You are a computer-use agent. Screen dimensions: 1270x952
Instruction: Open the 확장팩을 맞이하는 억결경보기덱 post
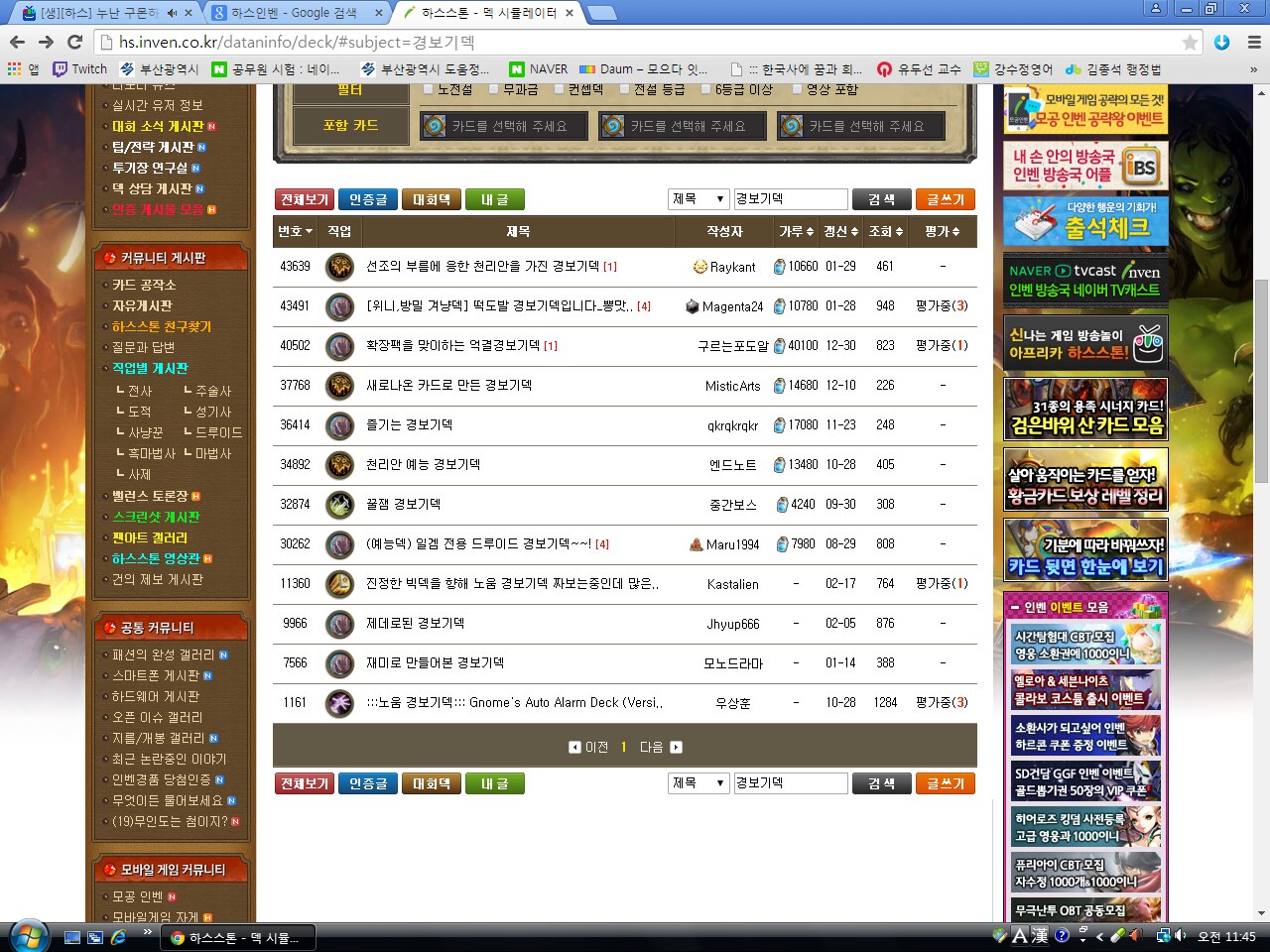coord(452,346)
